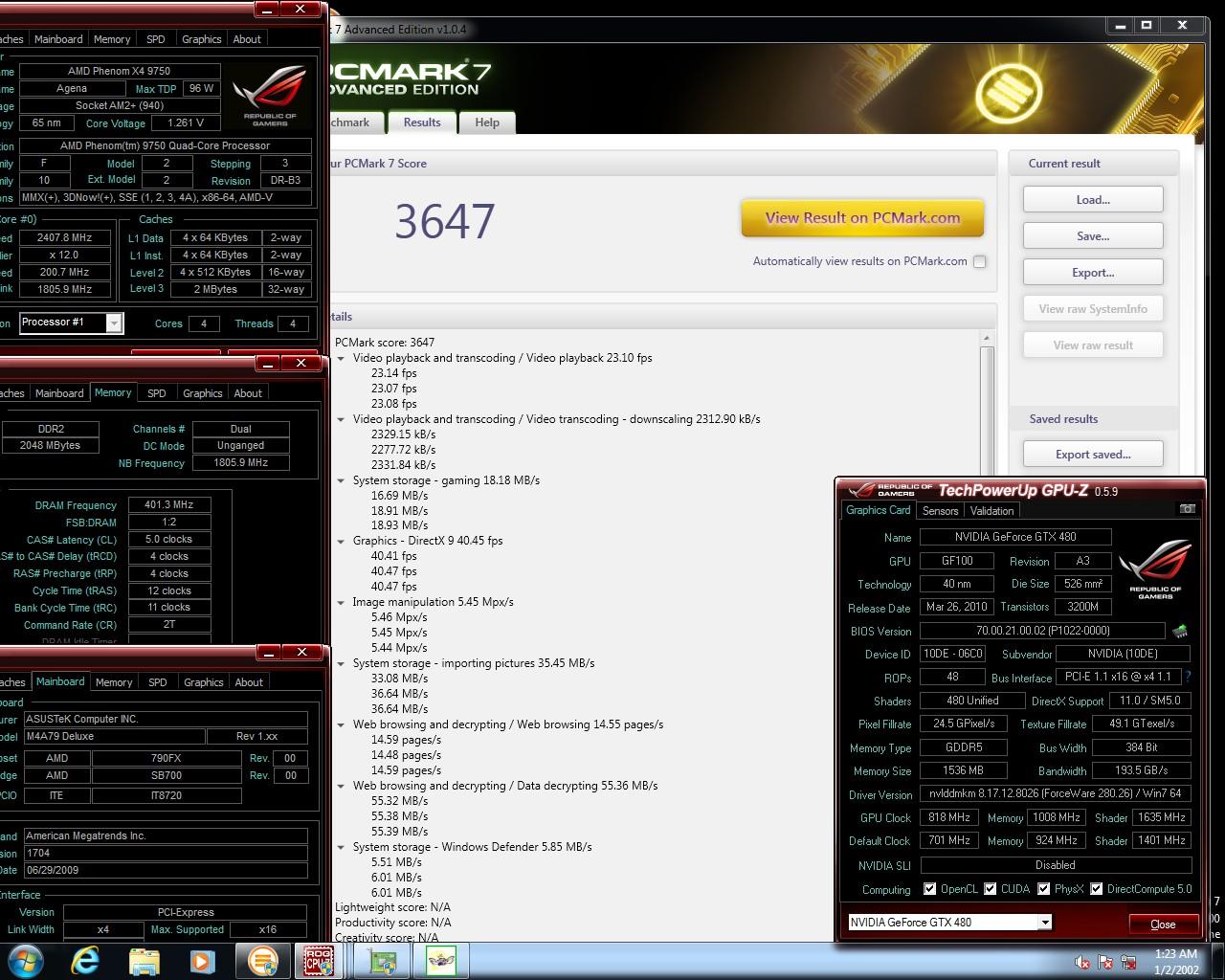Viewport: 1225px width, 980px height.
Task: Switch to GPU-Z taskbar button
Action: click(x=383, y=961)
